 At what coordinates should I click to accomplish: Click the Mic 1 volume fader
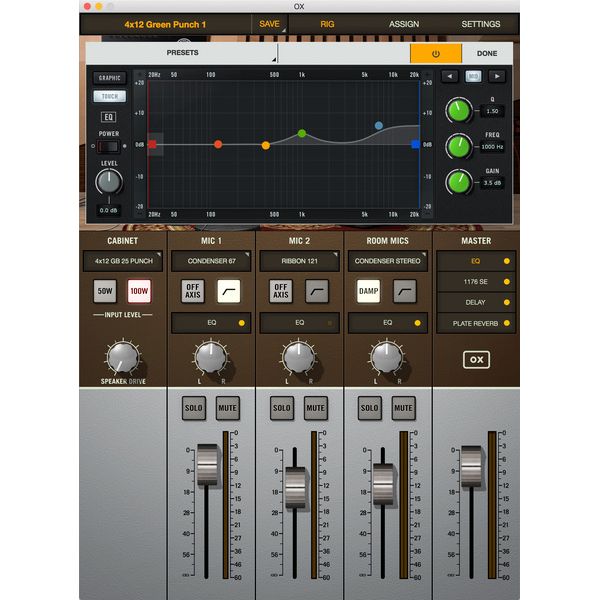click(207, 465)
